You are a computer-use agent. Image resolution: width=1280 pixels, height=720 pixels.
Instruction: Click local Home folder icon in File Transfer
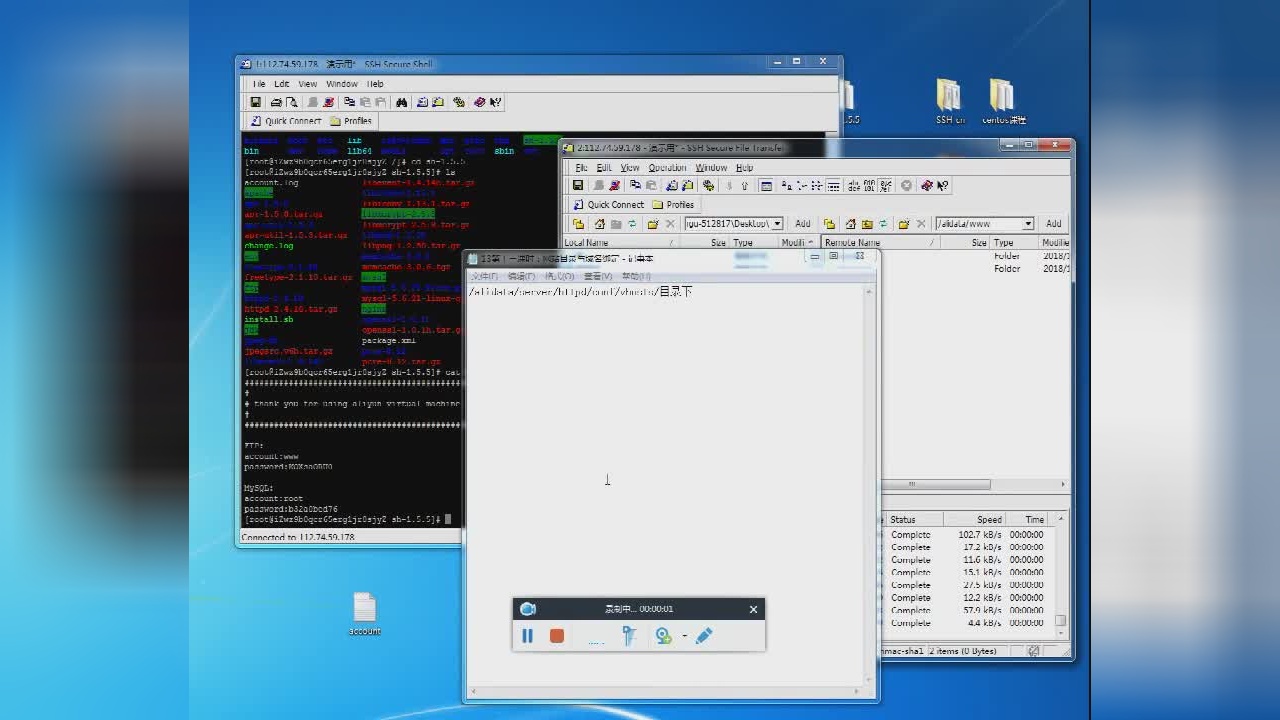point(600,224)
